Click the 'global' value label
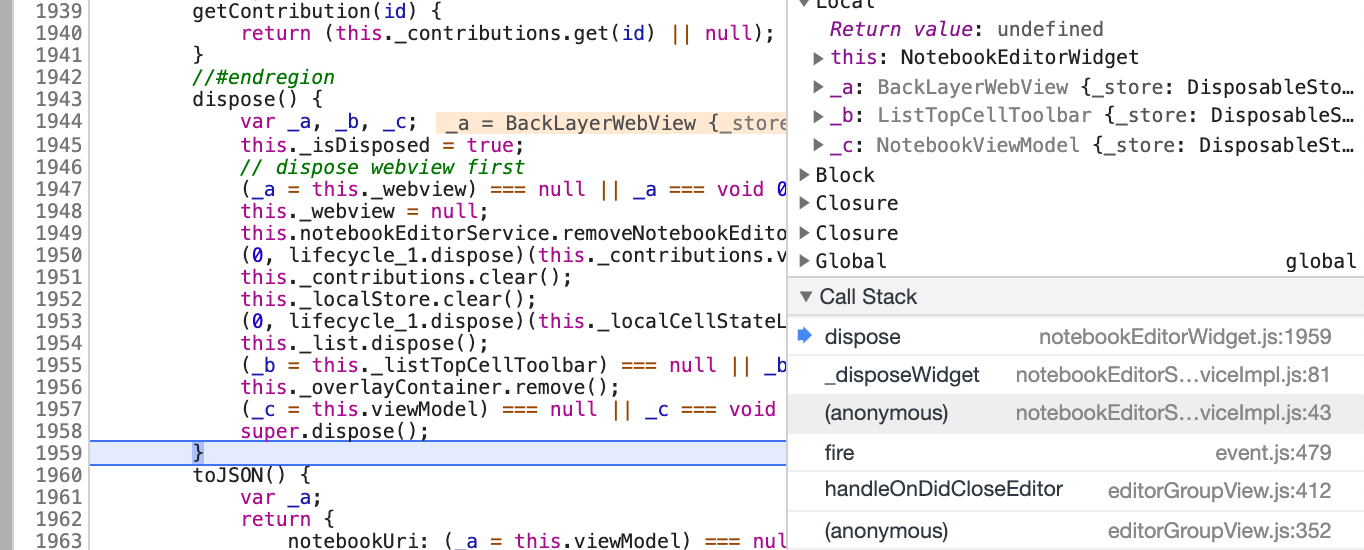The image size is (1364, 550). [1321, 261]
